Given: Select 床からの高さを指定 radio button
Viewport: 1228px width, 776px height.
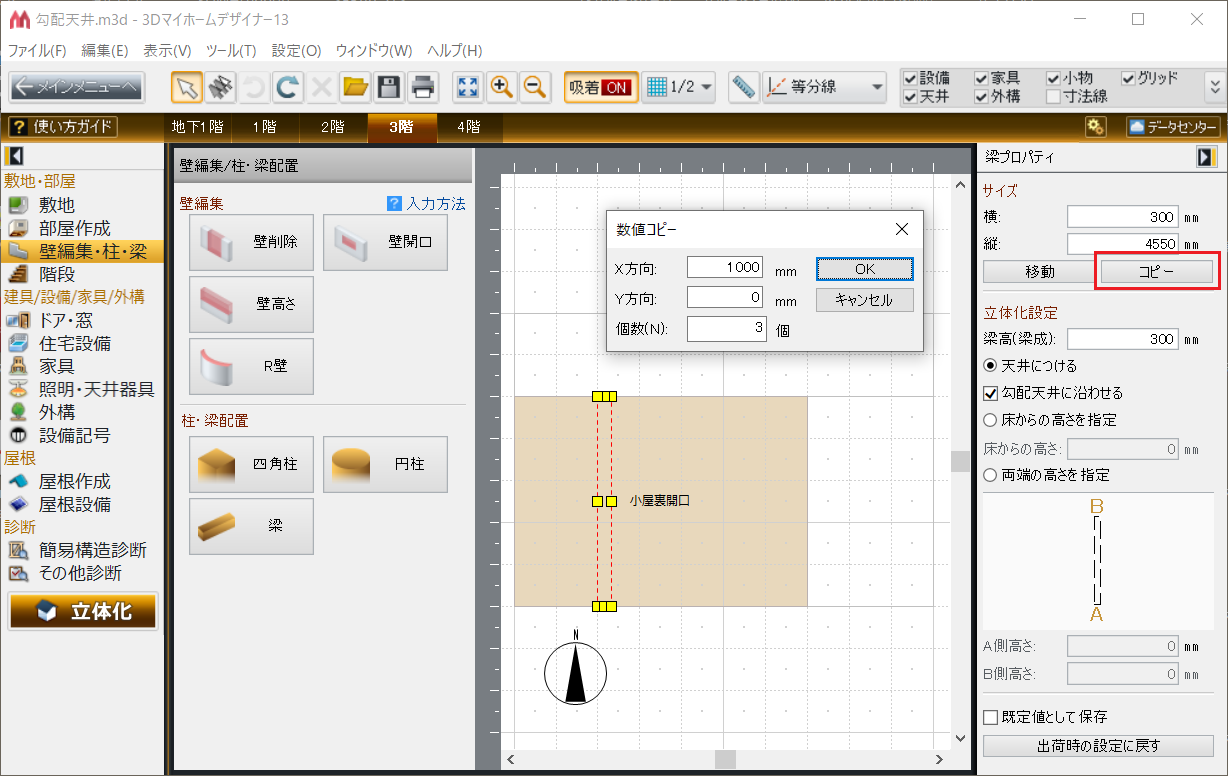Looking at the screenshot, I should point(991,420).
